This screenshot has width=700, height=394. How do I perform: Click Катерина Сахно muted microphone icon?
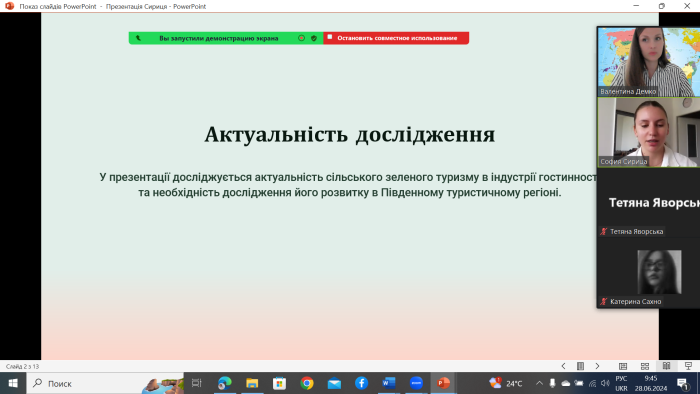604,301
